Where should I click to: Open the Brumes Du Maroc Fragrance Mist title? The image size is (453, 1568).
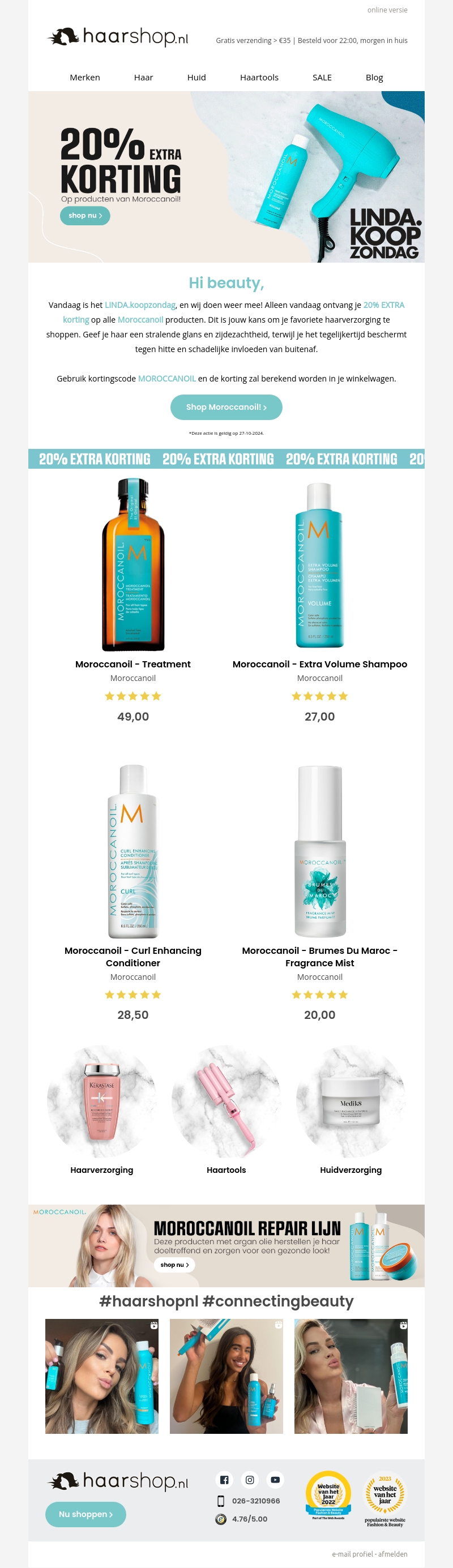coord(320,957)
